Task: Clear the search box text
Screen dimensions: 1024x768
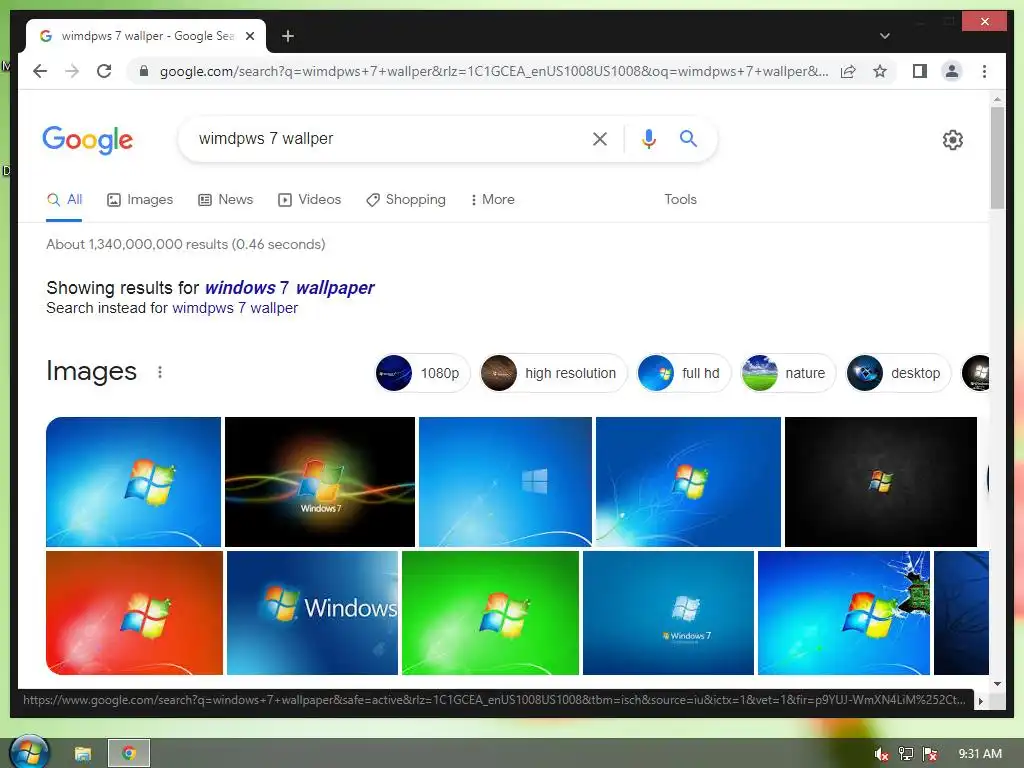Action: (x=600, y=138)
